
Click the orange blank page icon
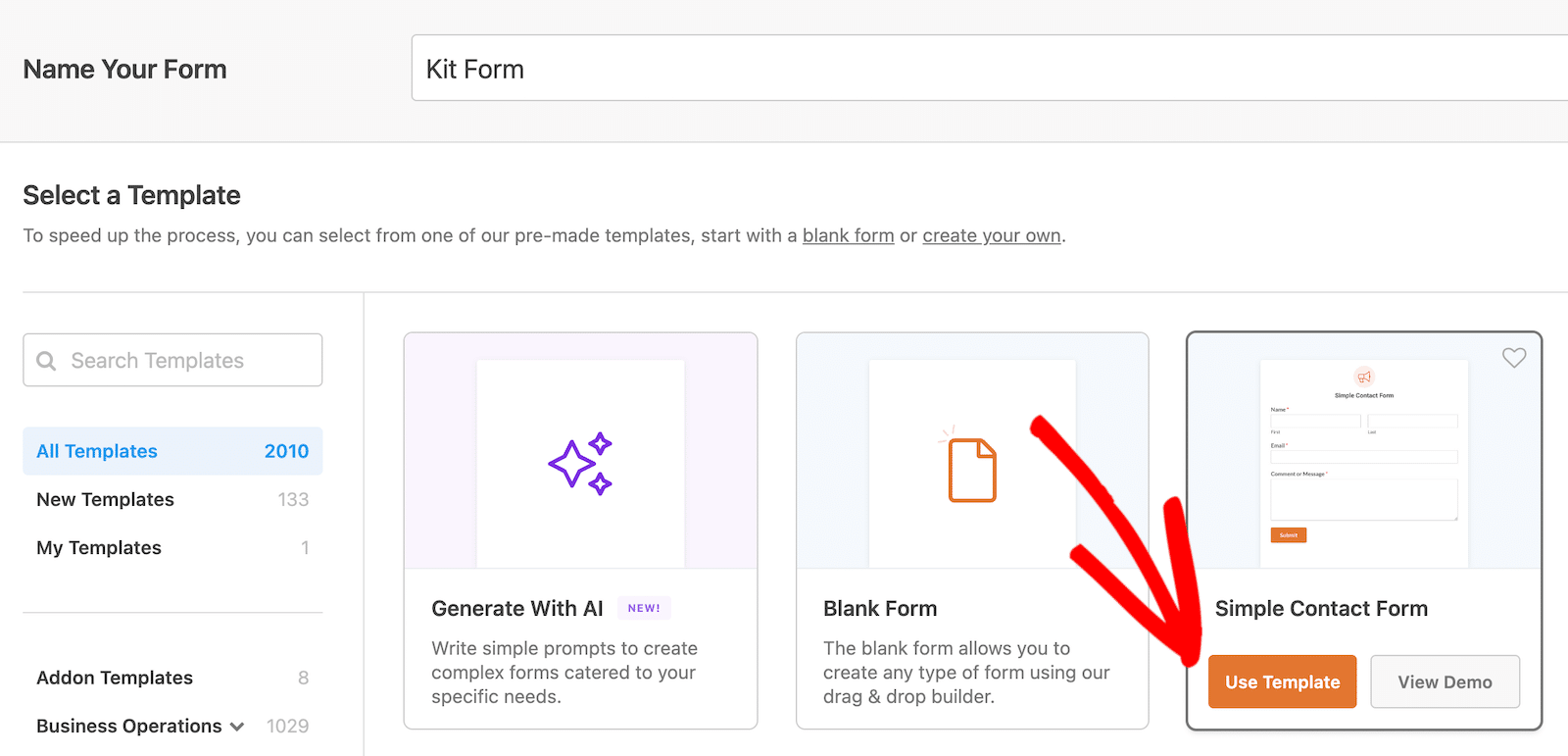(972, 470)
